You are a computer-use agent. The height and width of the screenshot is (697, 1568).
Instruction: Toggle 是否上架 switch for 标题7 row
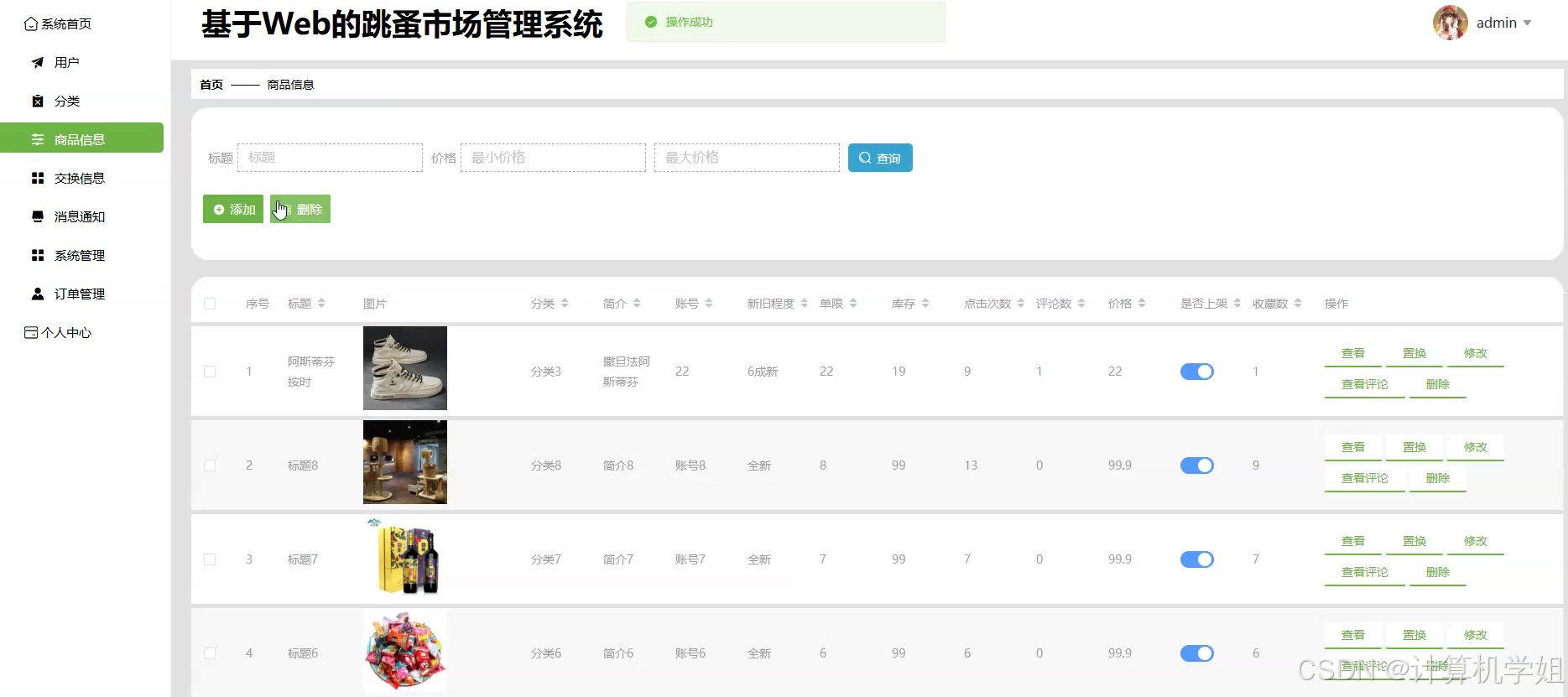[x=1197, y=559]
